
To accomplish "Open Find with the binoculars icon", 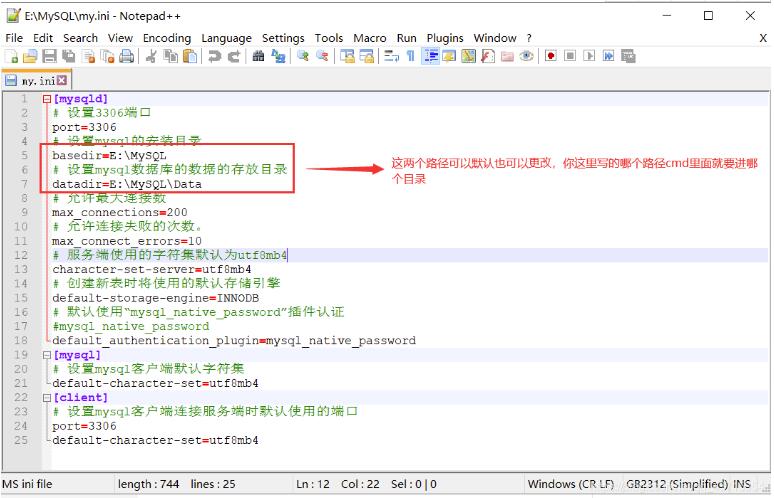I will [x=258, y=57].
